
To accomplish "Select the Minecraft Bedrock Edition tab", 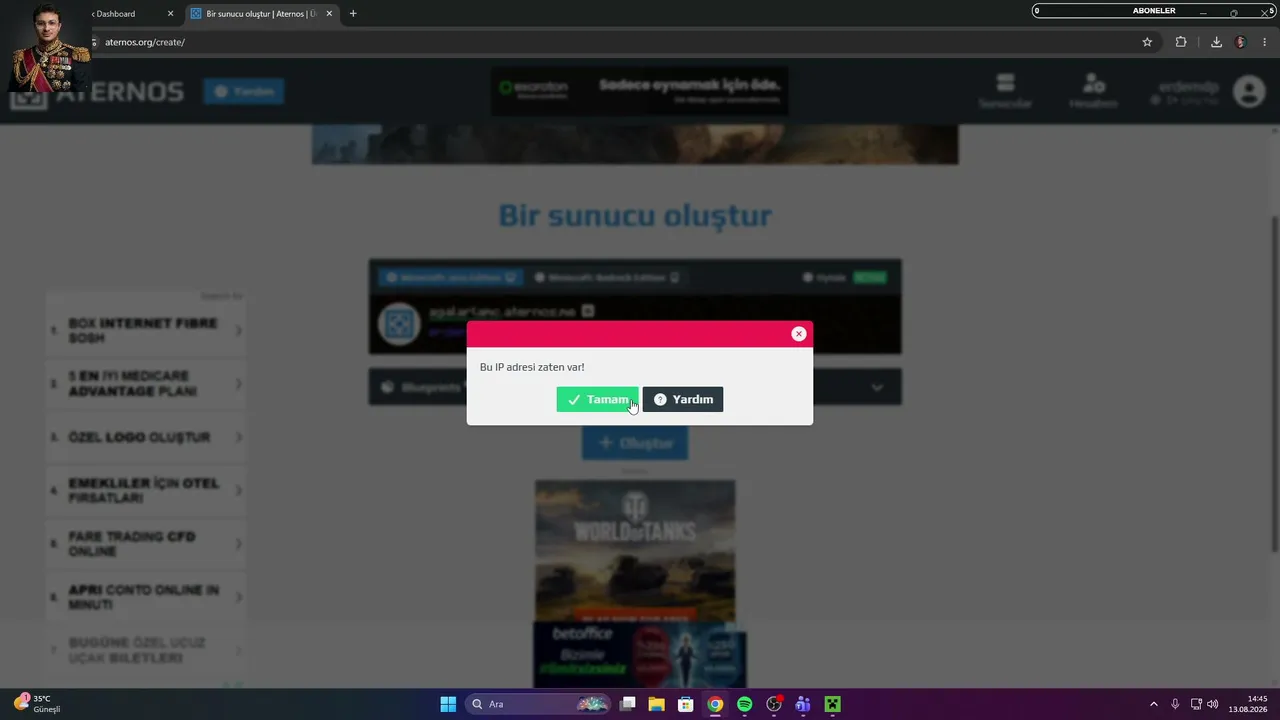I will tap(607, 277).
